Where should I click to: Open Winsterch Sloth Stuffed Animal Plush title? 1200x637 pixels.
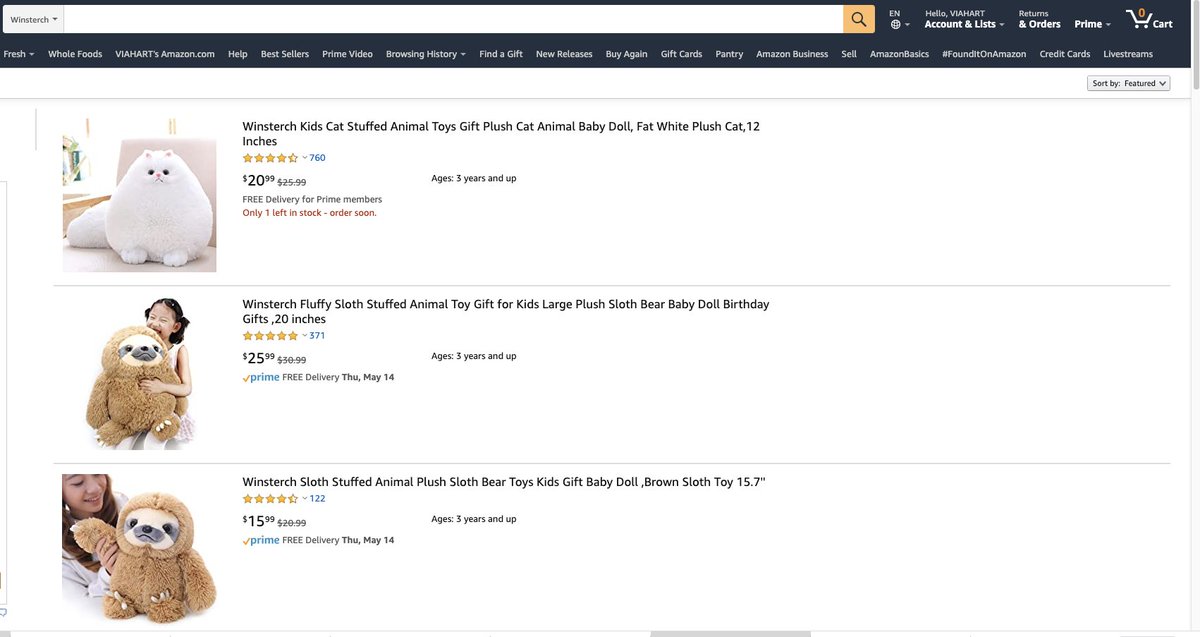(x=504, y=482)
